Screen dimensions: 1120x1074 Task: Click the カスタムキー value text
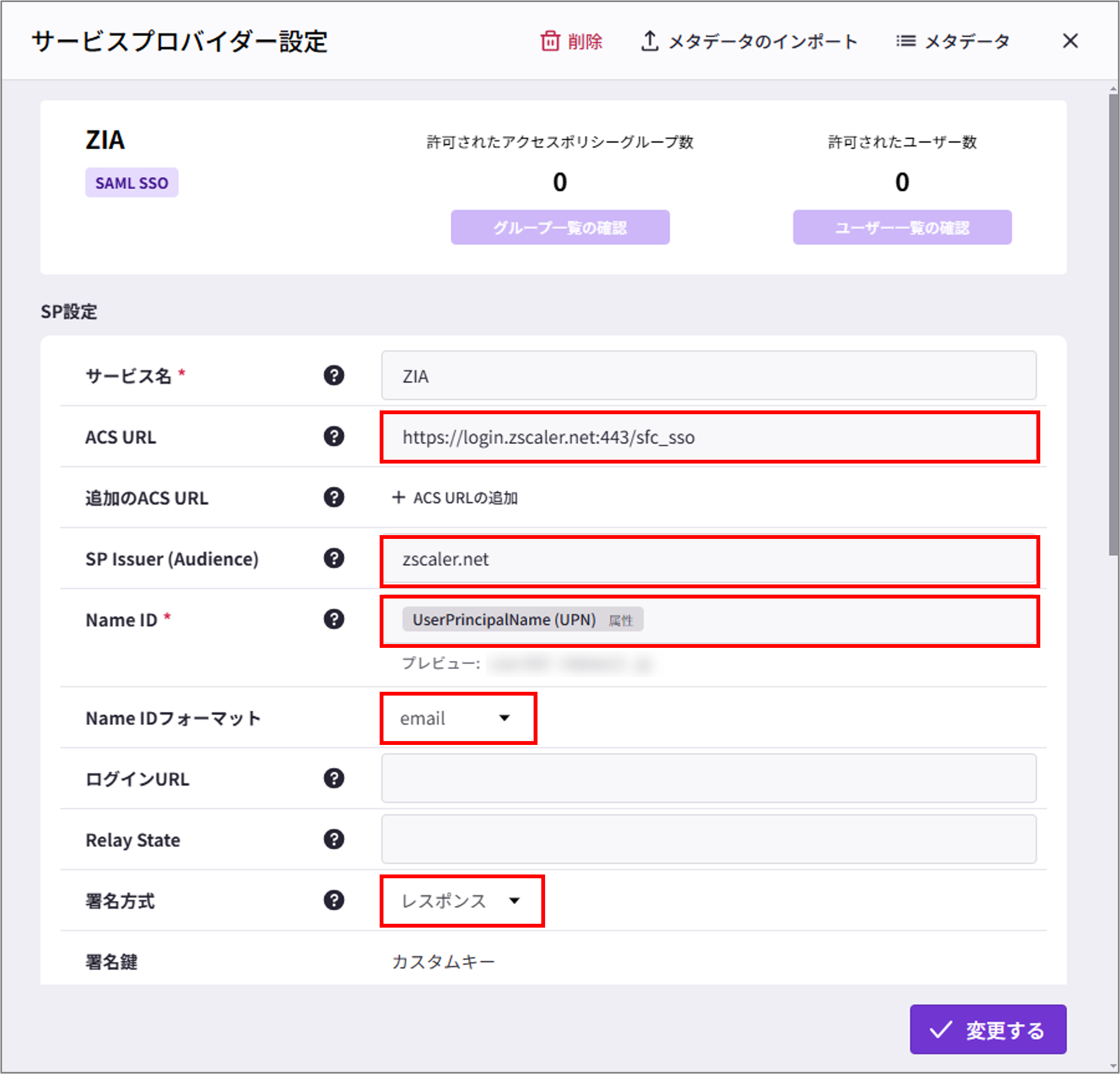coord(444,961)
